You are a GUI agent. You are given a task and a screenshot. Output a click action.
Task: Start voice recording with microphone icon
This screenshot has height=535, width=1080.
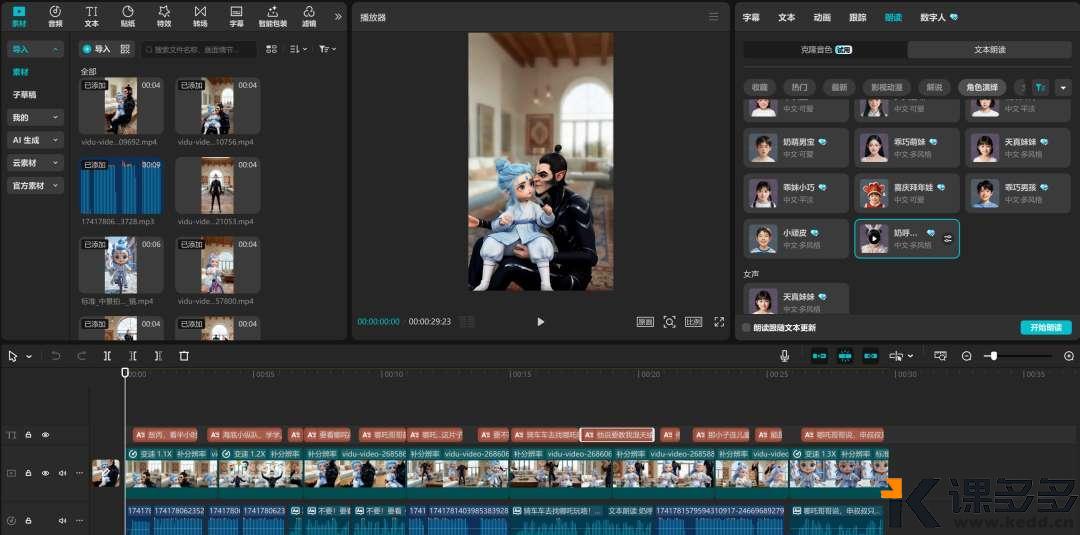click(x=784, y=356)
